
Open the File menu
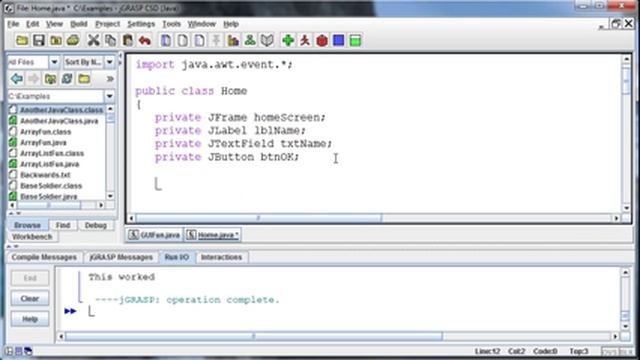(x=13, y=24)
